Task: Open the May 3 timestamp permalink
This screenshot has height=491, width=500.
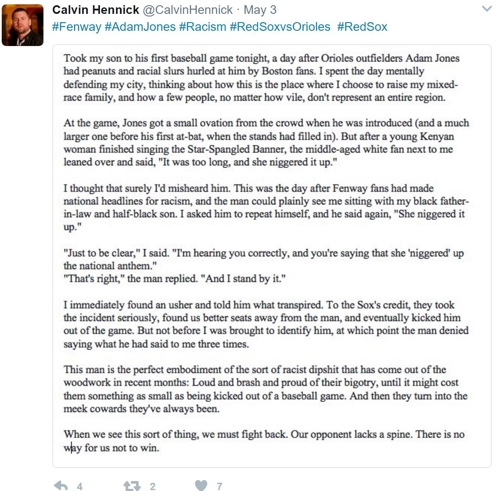Action: (260, 10)
